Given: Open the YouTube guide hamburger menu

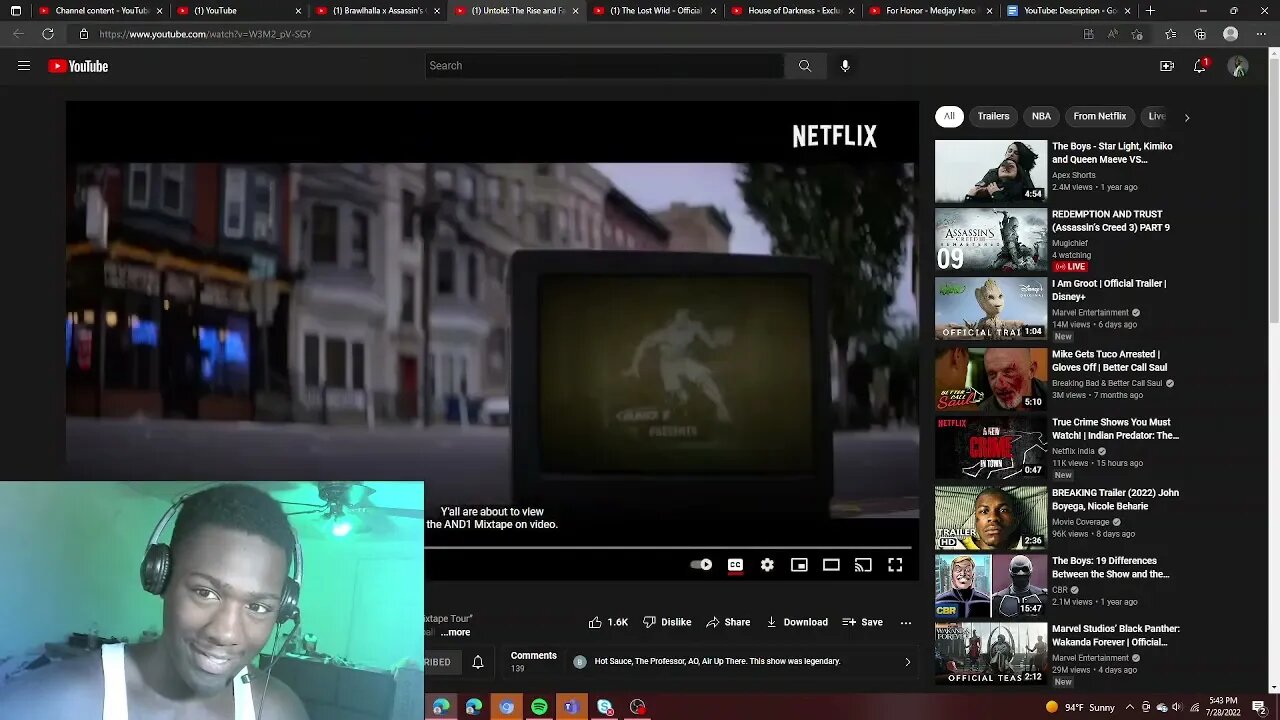Looking at the screenshot, I should click(24, 66).
